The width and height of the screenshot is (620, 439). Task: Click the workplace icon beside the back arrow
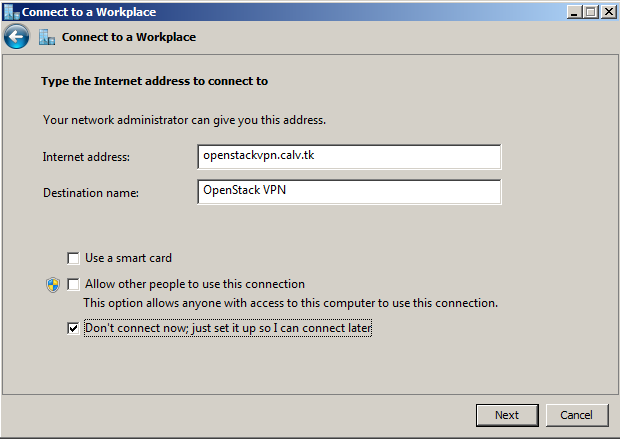point(46,38)
